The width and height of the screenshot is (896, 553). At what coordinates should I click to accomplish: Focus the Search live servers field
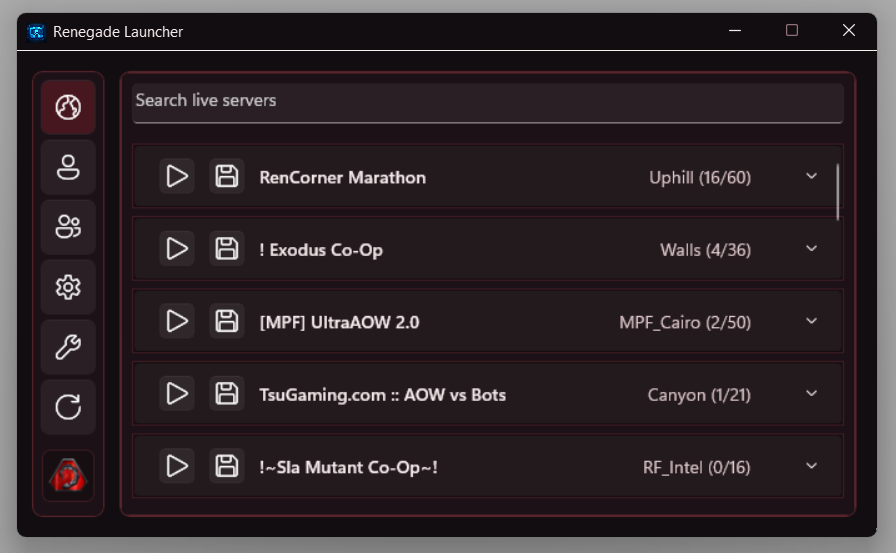487,103
